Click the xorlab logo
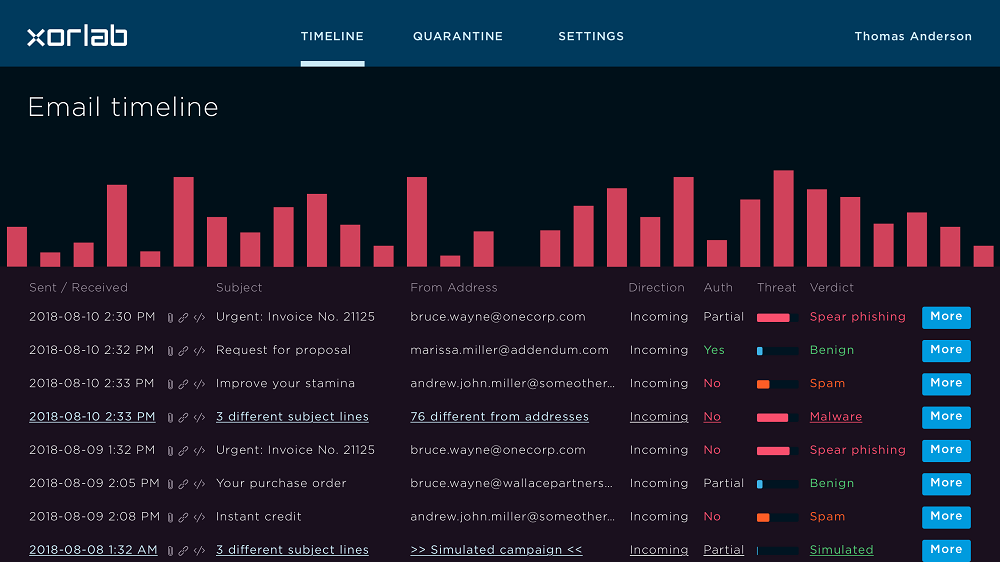Viewport: 1000px width, 562px height. (x=77, y=37)
